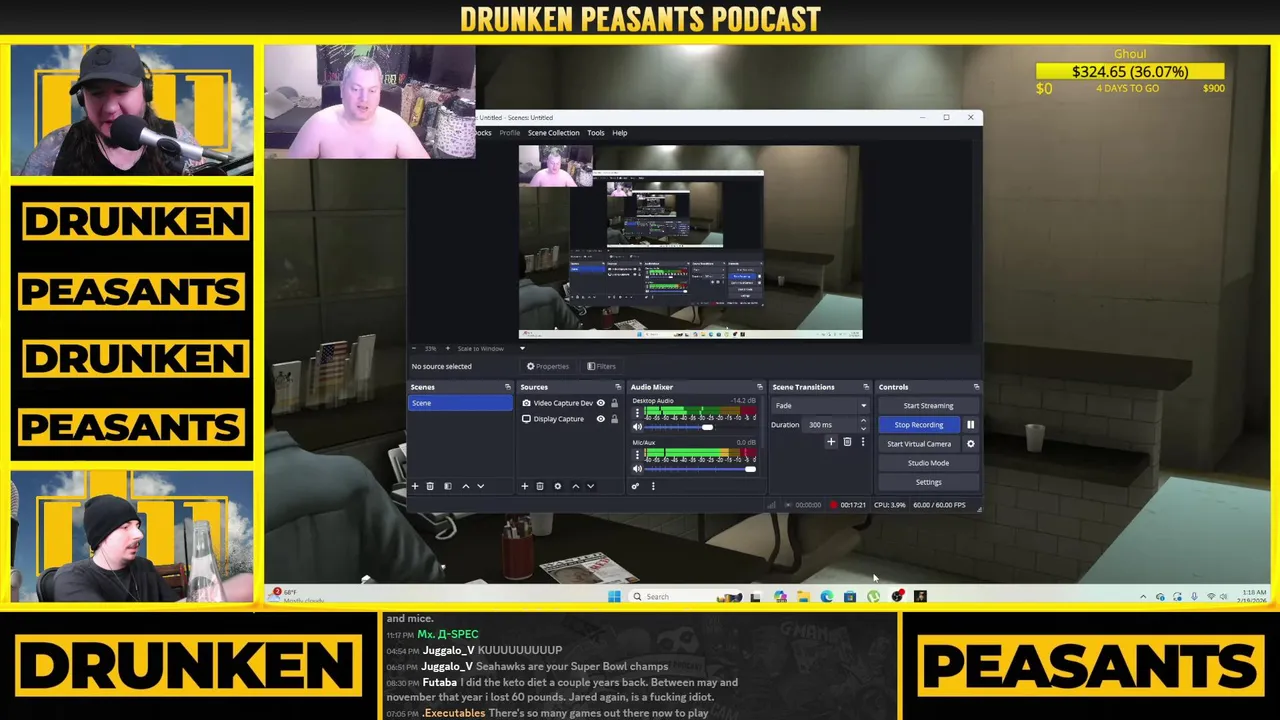Hide the Display Capture source eye icon
Screen dimensions: 1280x720
[x=601, y=419]
